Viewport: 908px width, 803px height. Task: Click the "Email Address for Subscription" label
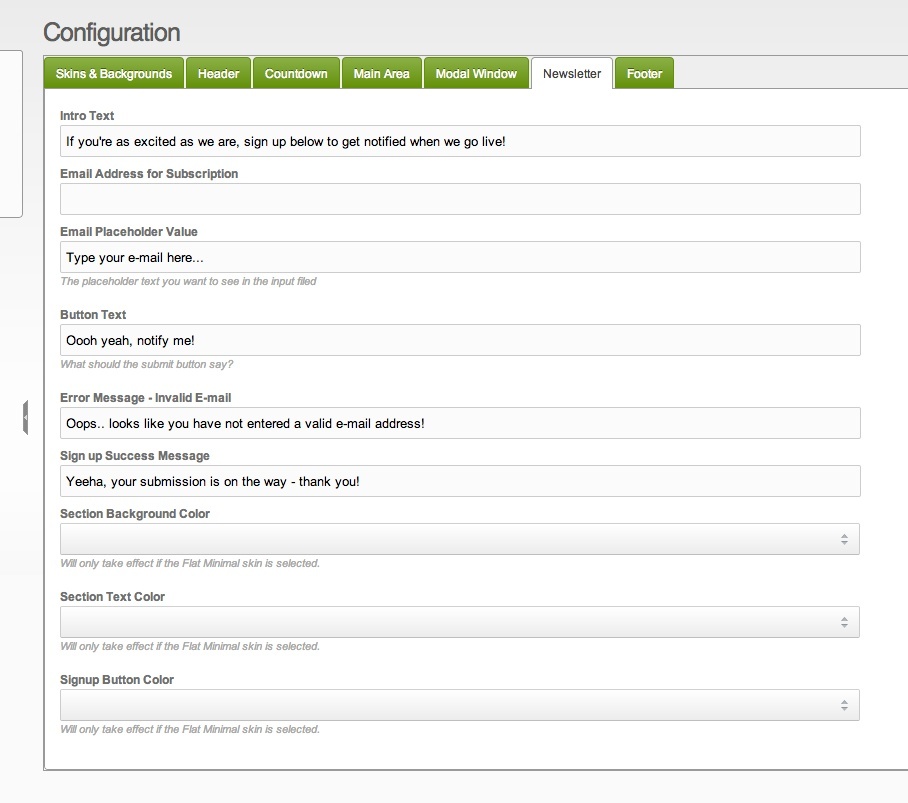(x=149, y=174)
